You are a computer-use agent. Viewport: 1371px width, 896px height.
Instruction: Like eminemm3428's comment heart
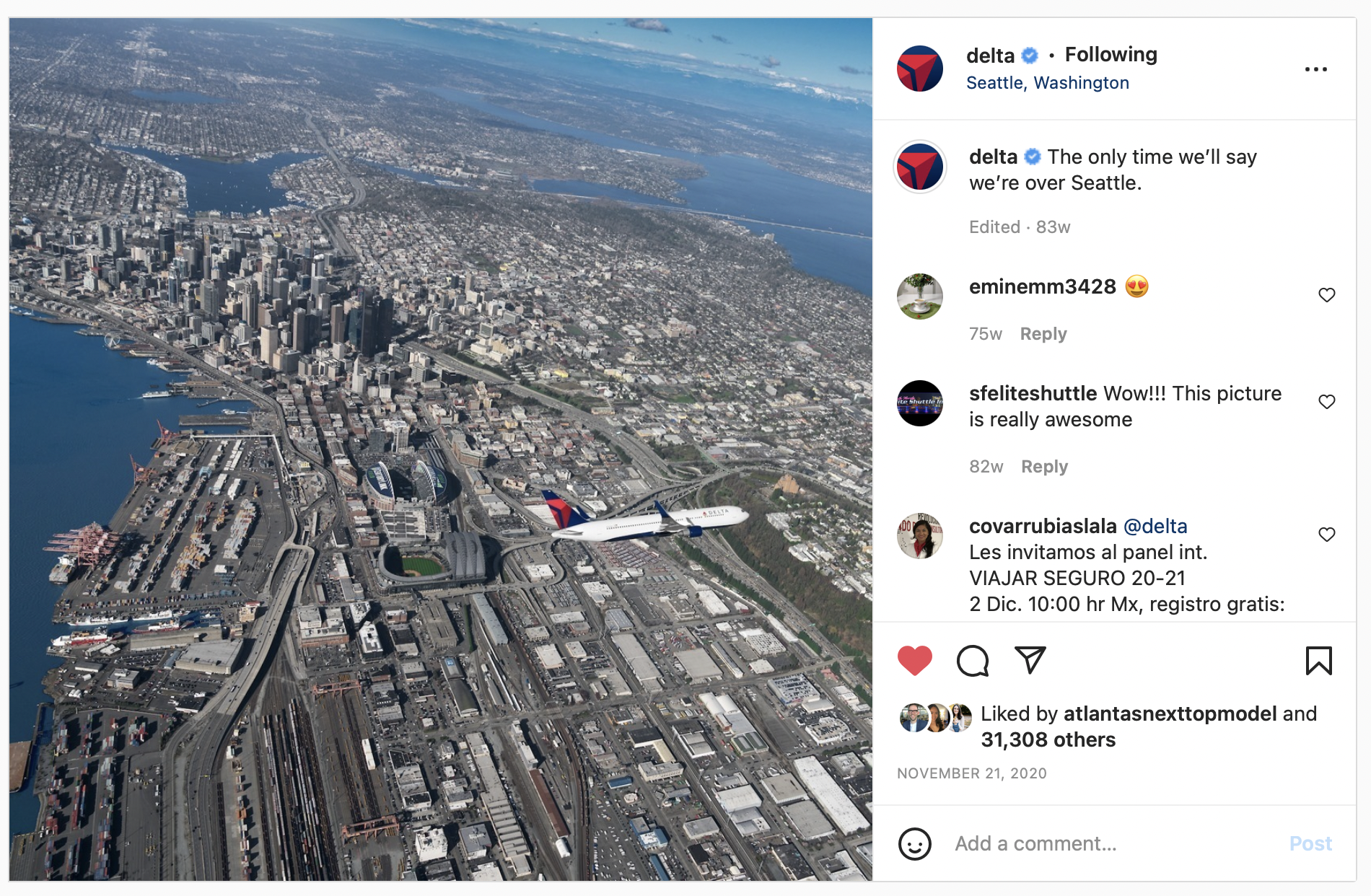1326,295
